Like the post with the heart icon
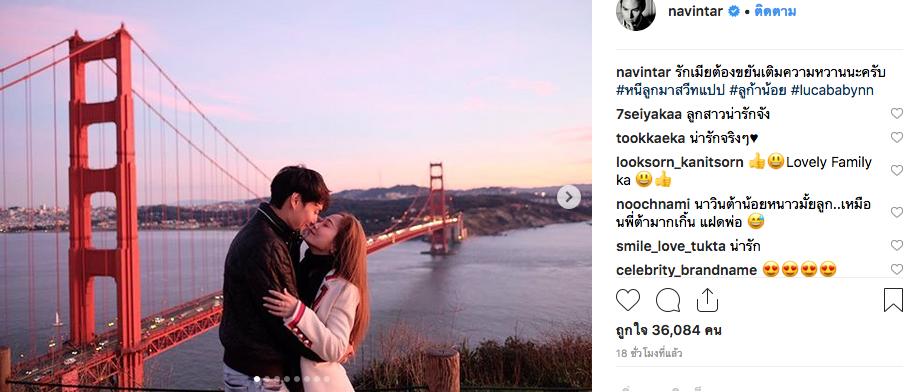920x392 pixels. (628, 300)
